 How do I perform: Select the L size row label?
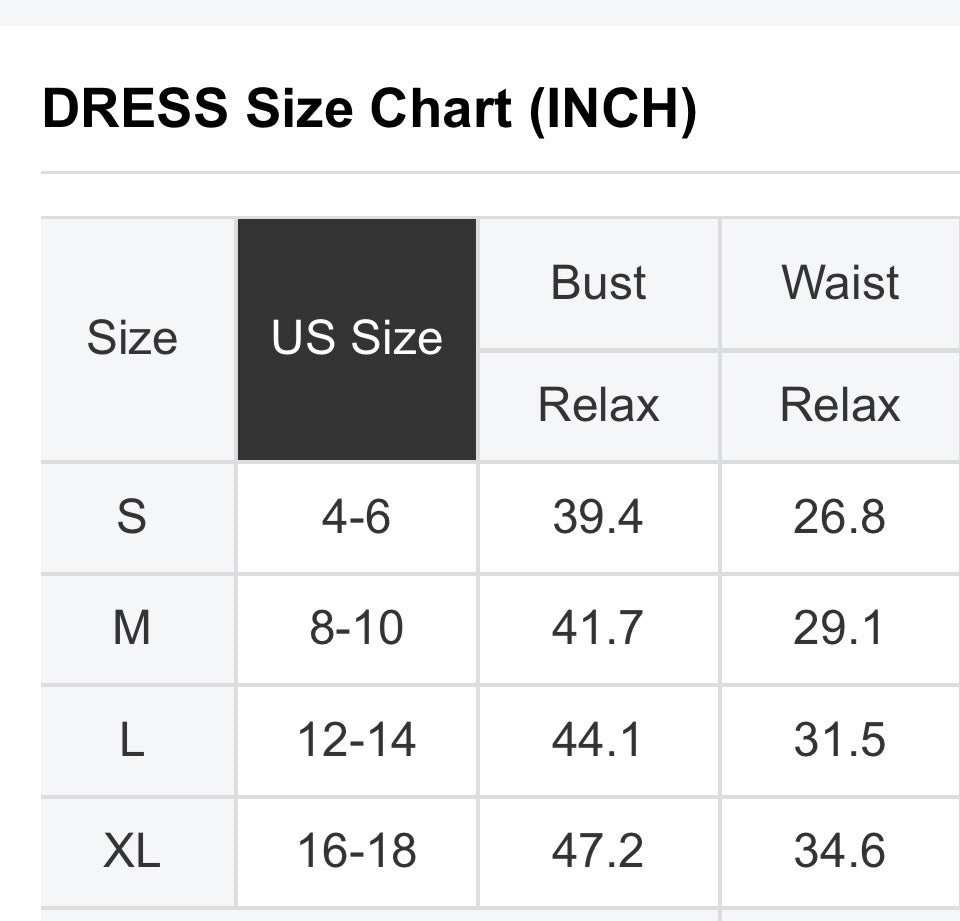(132, 741)
